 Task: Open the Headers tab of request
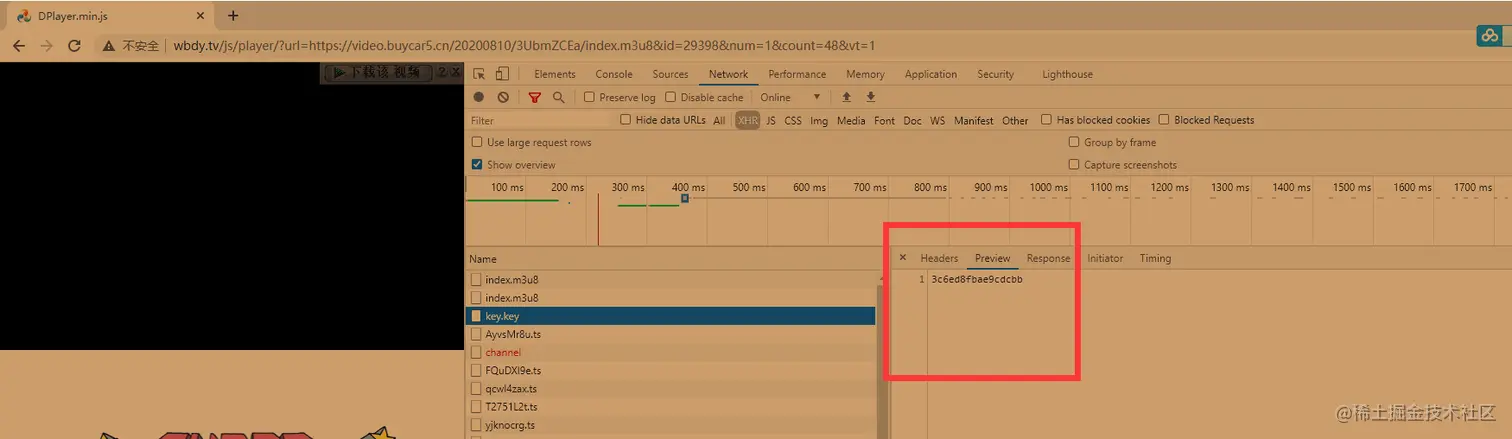pyautogui.click(x=939, y=258)
